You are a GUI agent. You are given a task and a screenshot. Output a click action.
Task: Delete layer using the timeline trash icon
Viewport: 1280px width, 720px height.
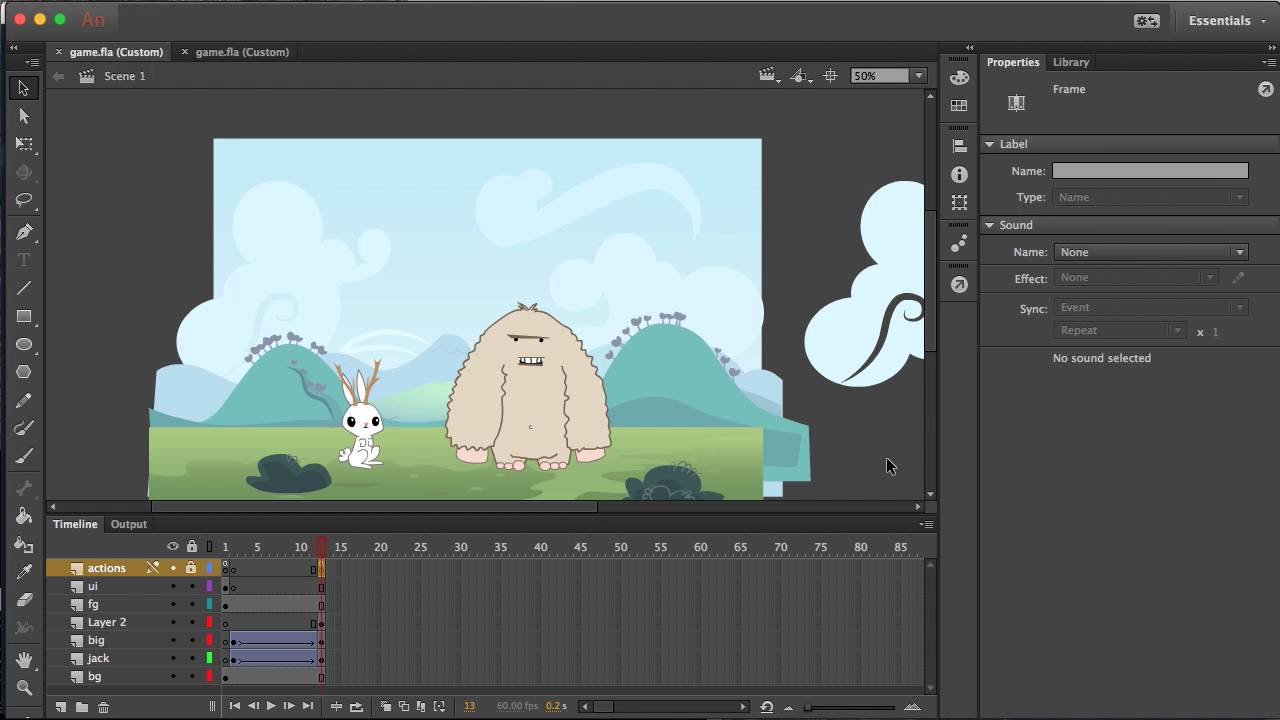pos(103,707)
